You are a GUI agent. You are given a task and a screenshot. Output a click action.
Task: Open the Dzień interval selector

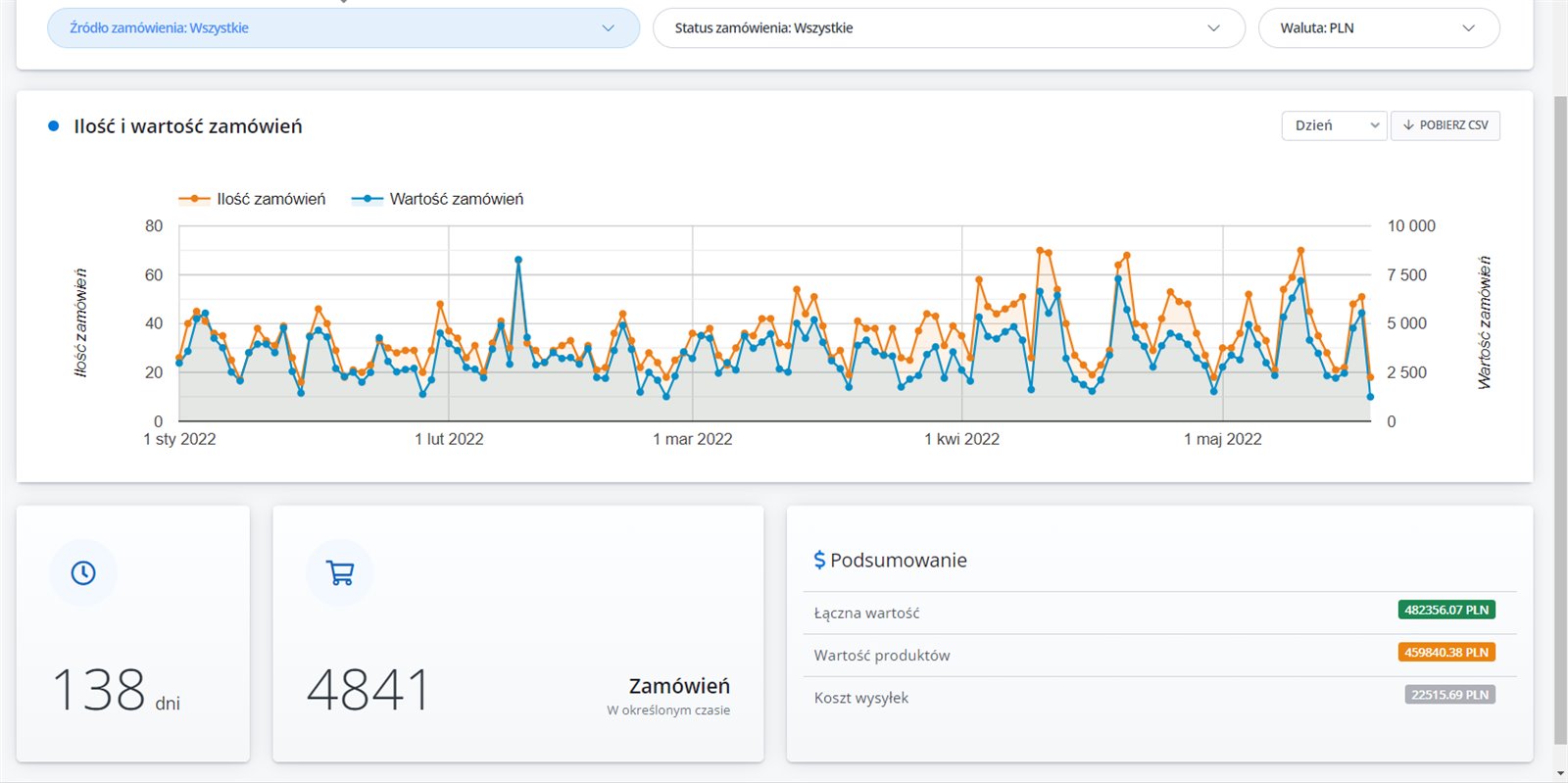[x=1334, y=125]
